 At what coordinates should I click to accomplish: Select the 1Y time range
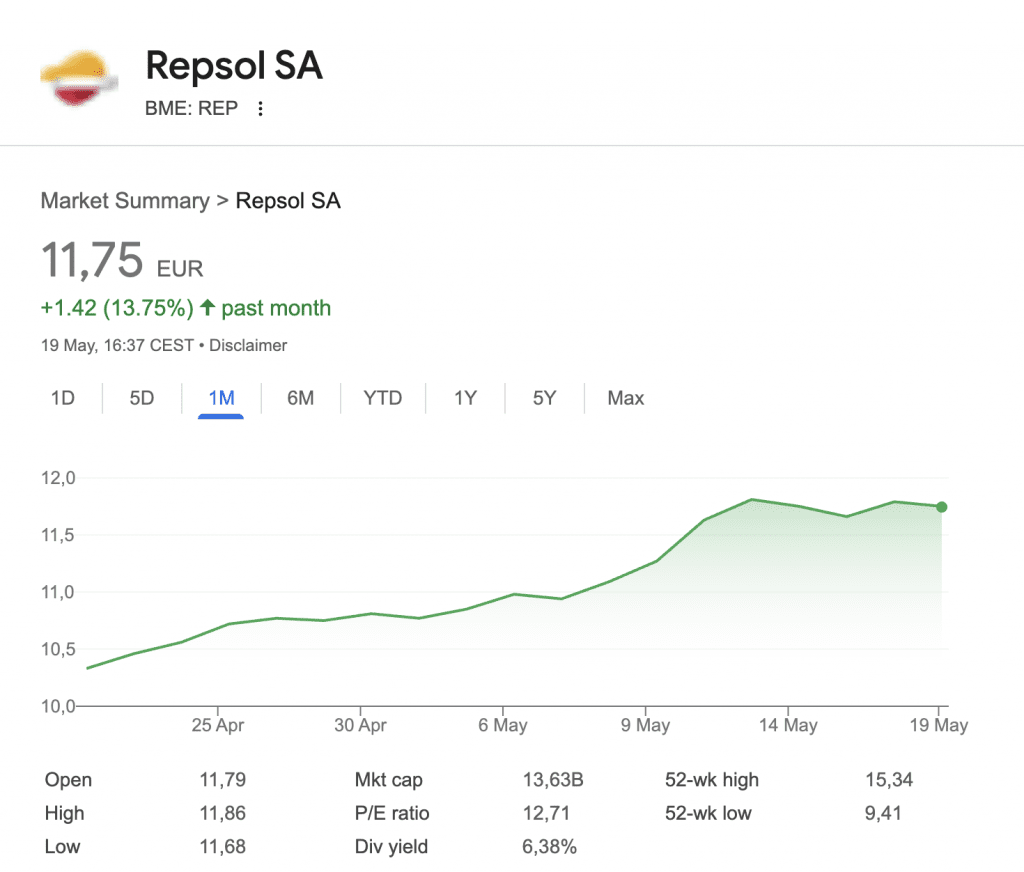465,398
